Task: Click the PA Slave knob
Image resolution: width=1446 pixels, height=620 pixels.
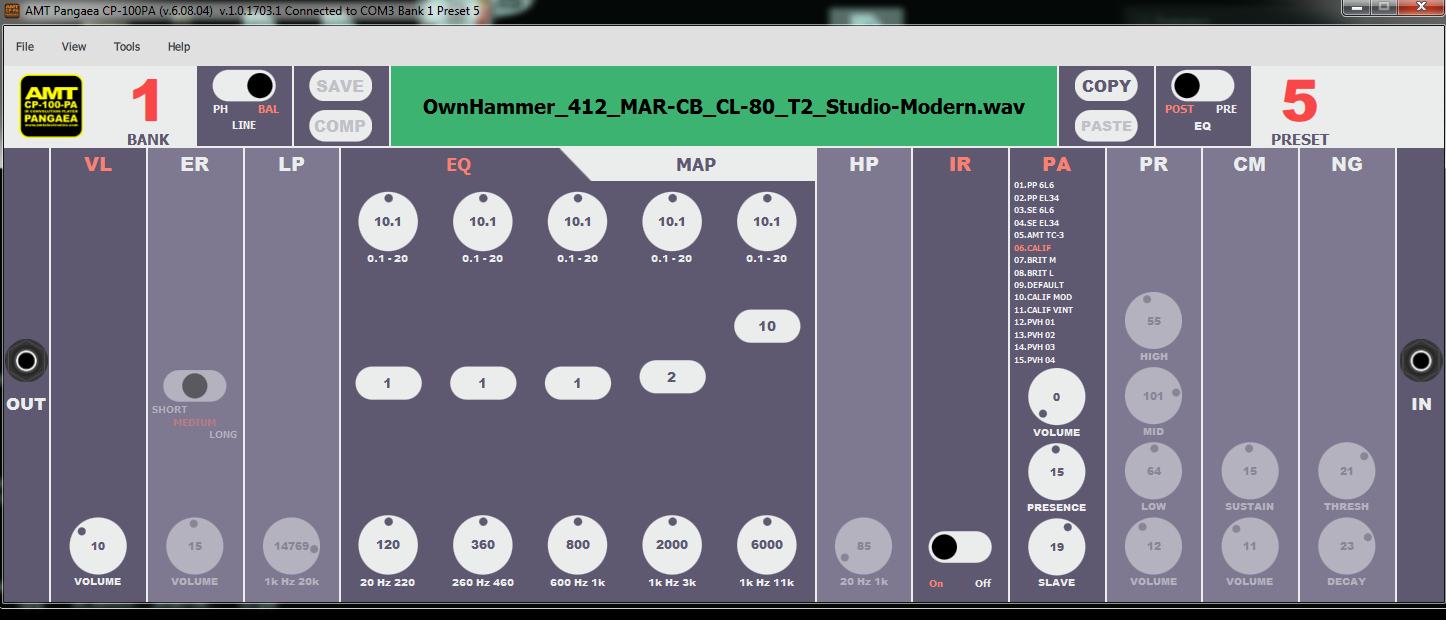Action: pos(1056,547)
